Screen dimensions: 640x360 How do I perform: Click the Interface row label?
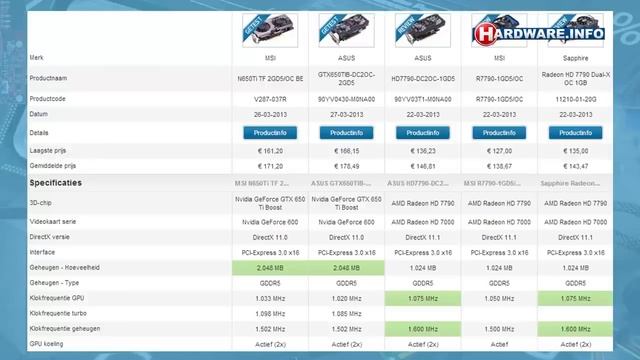tap(42, 252)
